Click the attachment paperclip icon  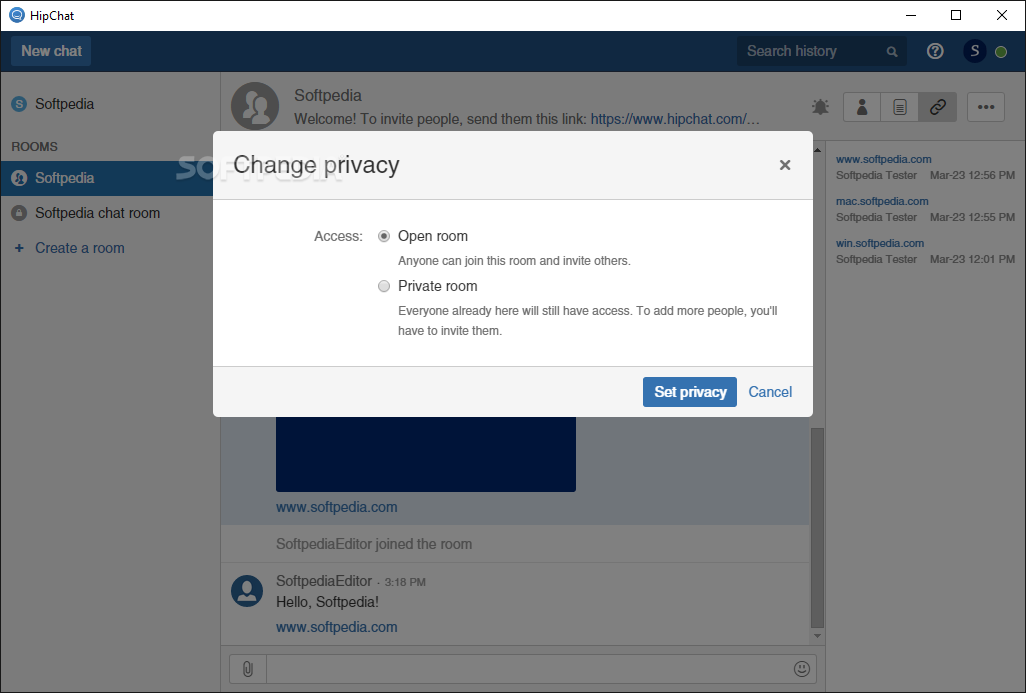point(248,669)
